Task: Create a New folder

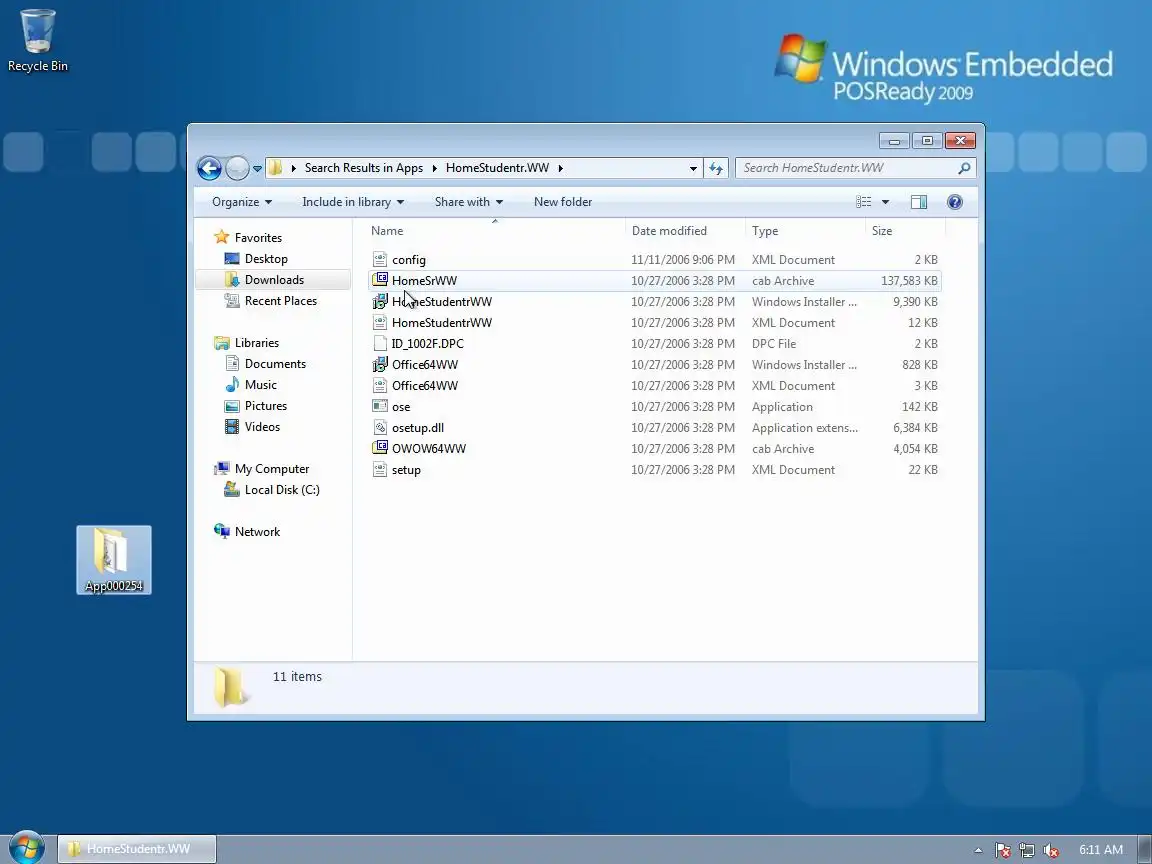Action: coord(563,202)
